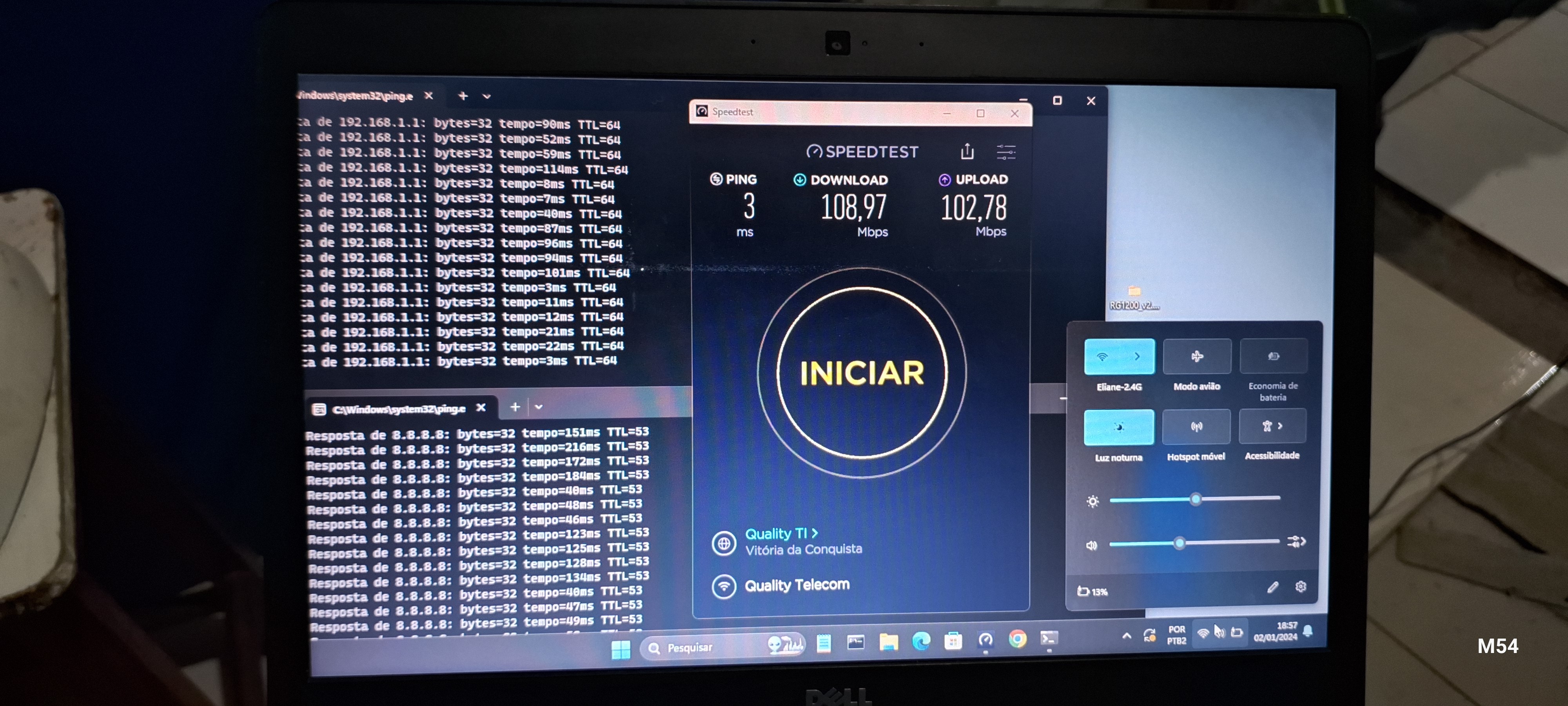
Task: Add new tab in bottom terminal window
Action: tap(515, 407)
